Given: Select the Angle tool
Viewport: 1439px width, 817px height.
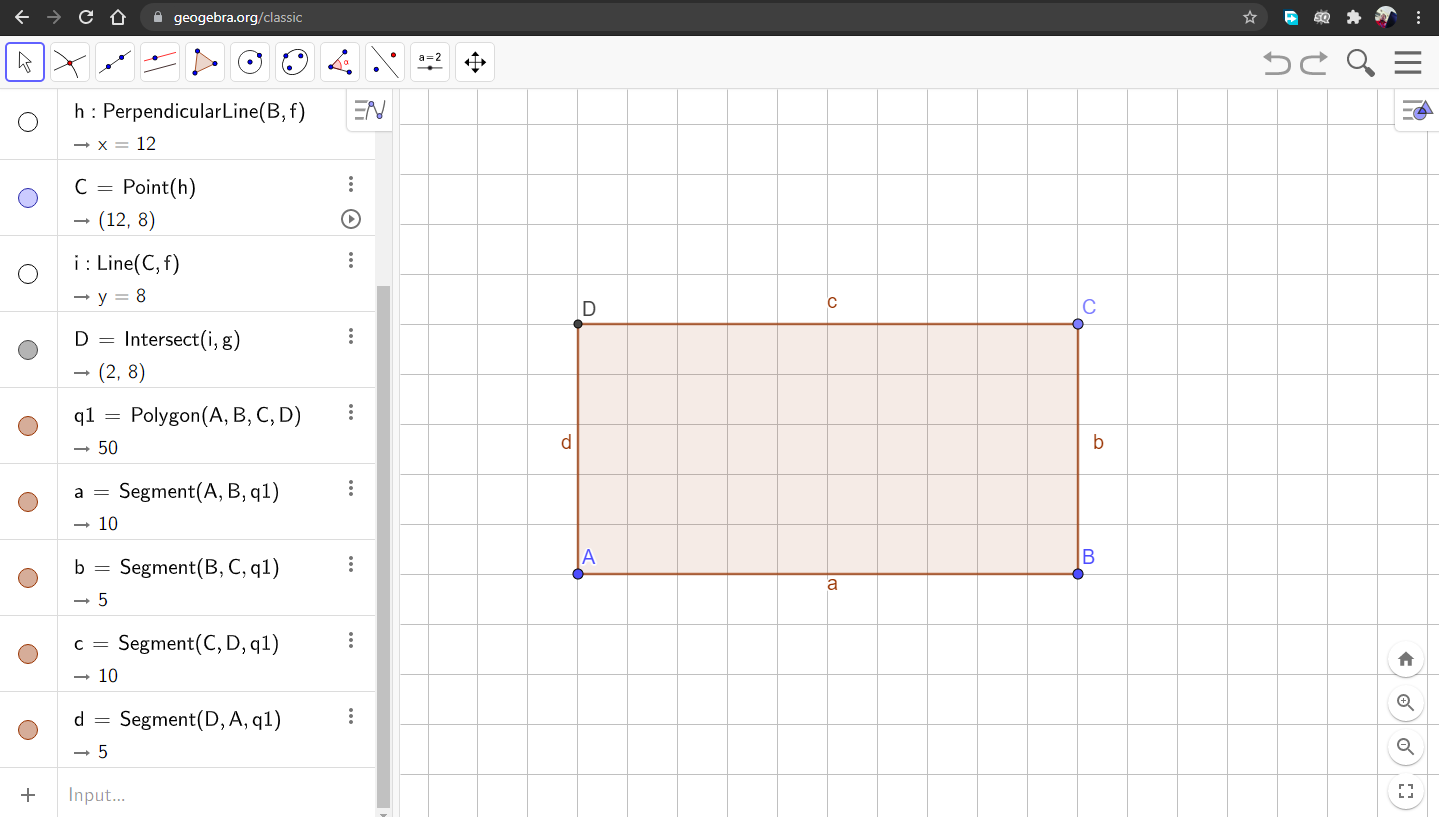Looking at the screenshot, I should [x=340, y=62].
